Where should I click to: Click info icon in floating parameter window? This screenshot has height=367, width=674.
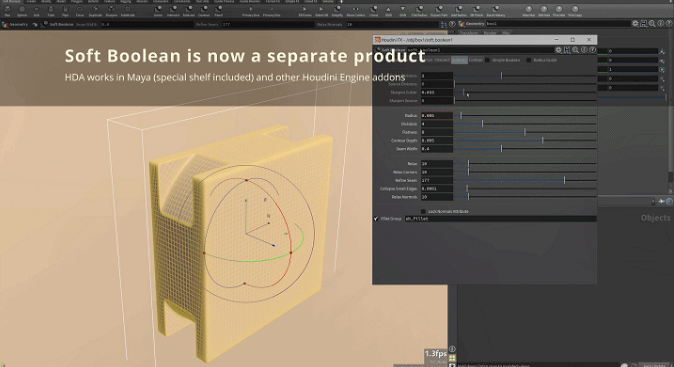pyautogui.click(x=584, y=50)
